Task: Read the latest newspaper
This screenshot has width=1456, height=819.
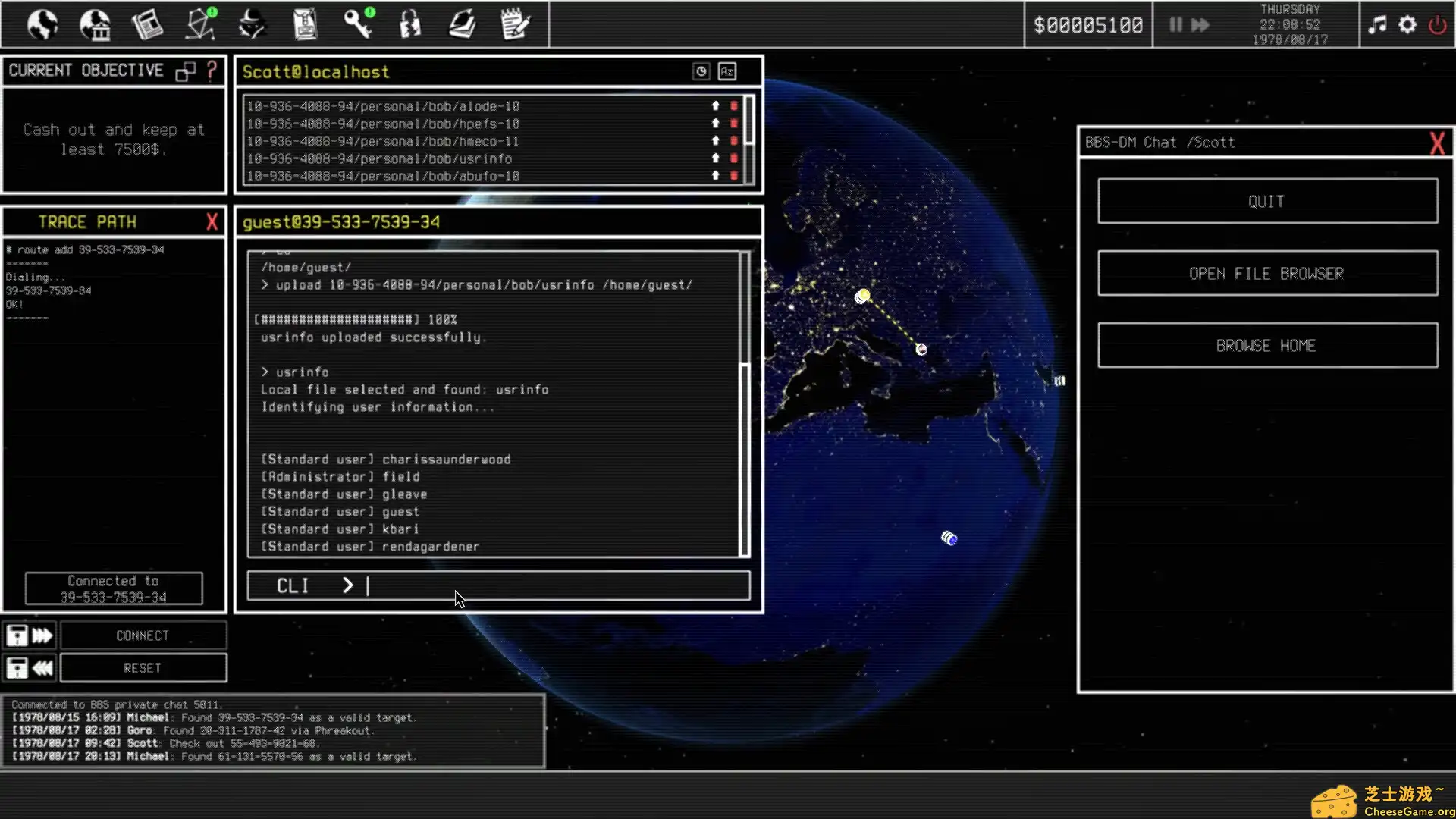Action: [x=147, y=24]
